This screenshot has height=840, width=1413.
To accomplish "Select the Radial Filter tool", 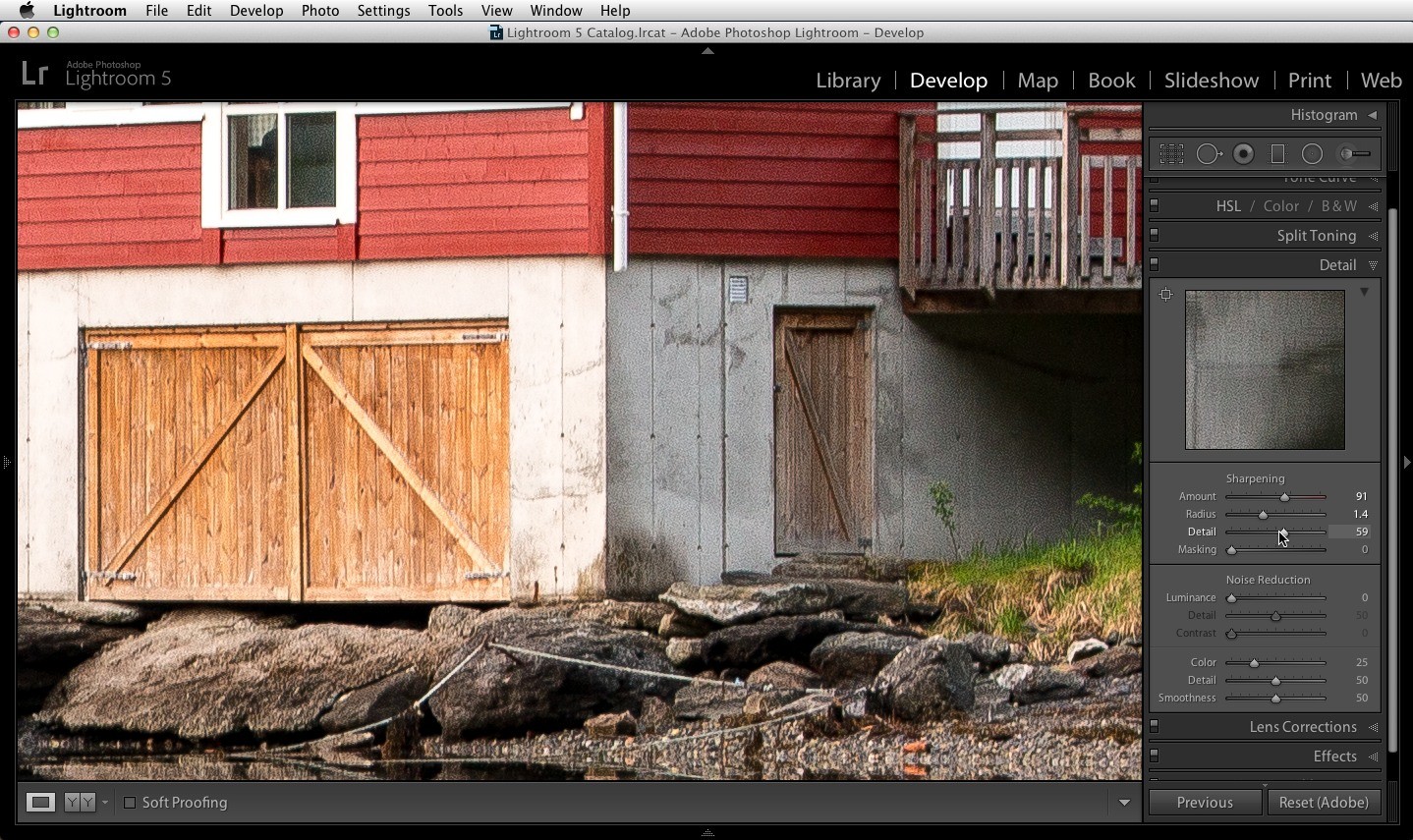I will coord(1312,154).
